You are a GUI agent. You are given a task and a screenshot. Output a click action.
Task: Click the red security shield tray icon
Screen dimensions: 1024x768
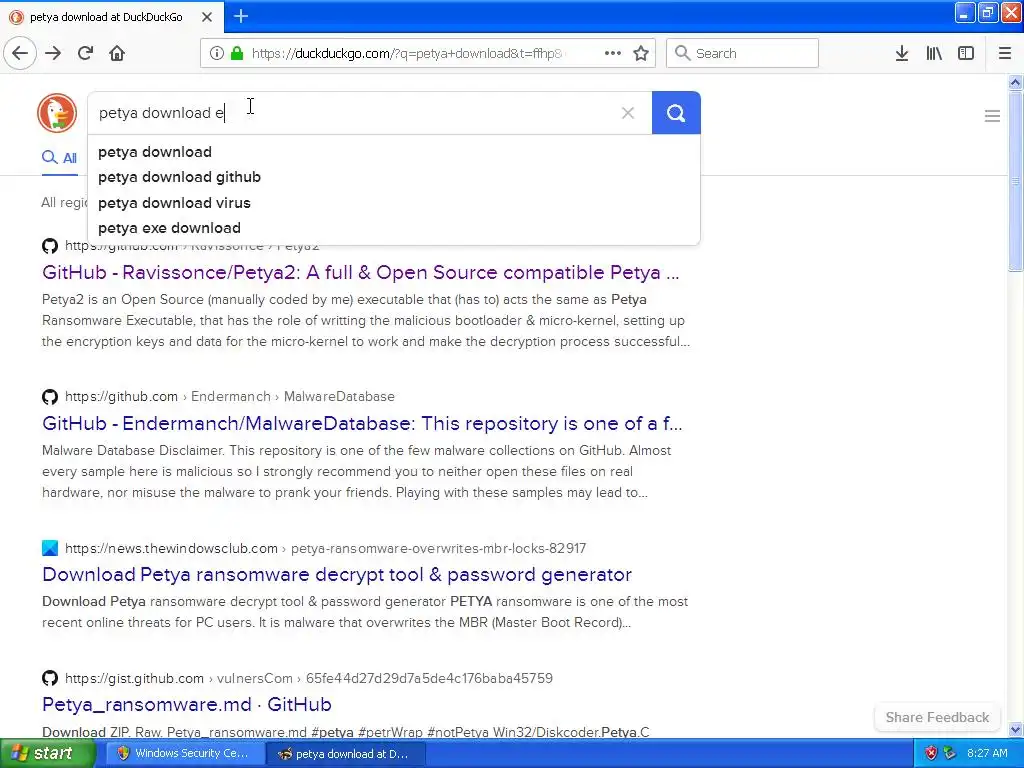(x=931, y=753)
